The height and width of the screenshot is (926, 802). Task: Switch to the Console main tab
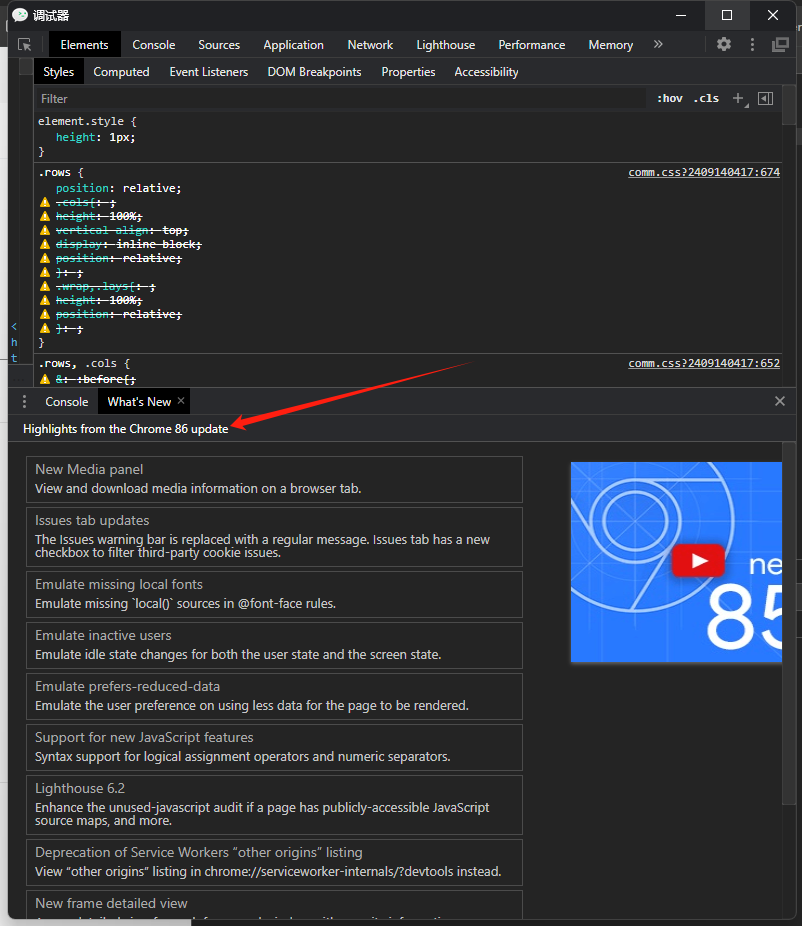(154, 45)
